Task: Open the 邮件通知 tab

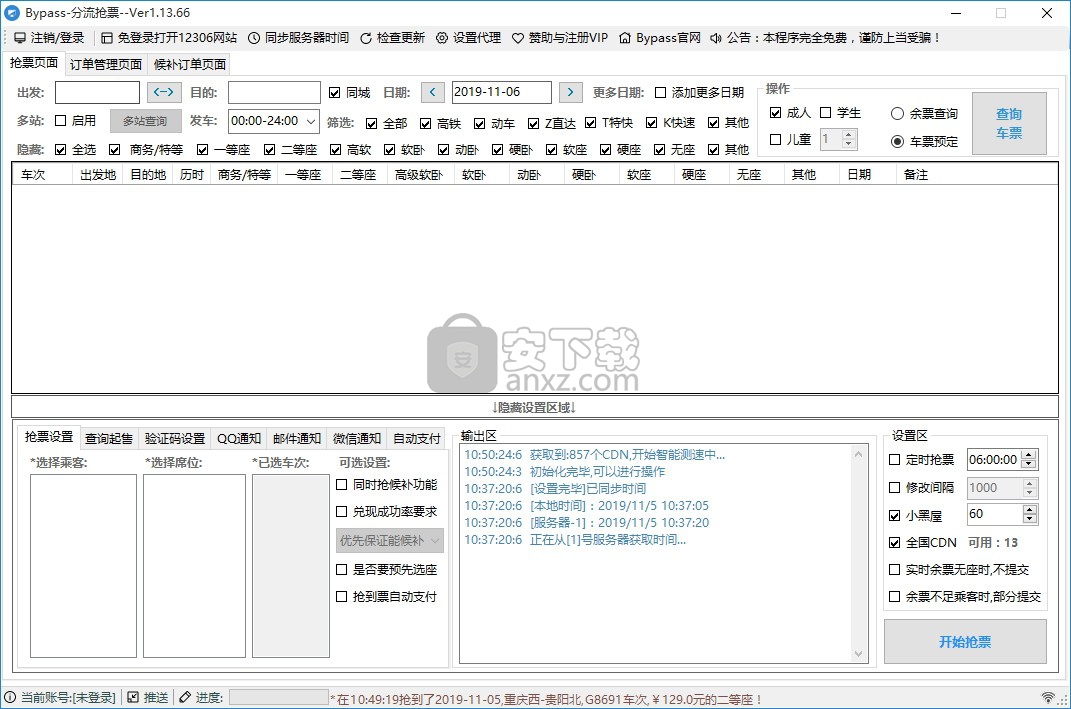Action: click(296, 439)
